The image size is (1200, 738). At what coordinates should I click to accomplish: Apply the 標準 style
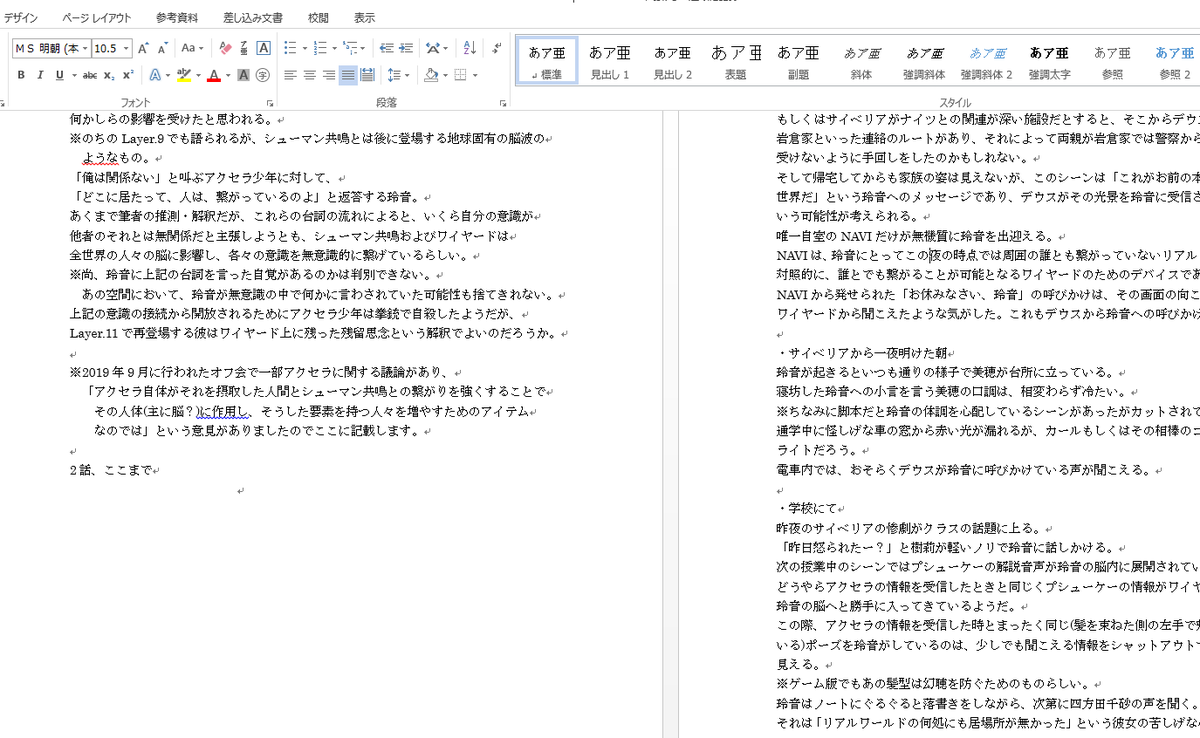point(547,61)
